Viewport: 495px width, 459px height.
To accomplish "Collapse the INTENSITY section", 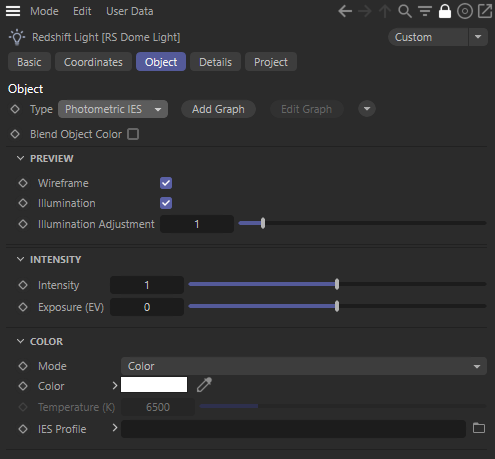I will click(x=20, y=259).
